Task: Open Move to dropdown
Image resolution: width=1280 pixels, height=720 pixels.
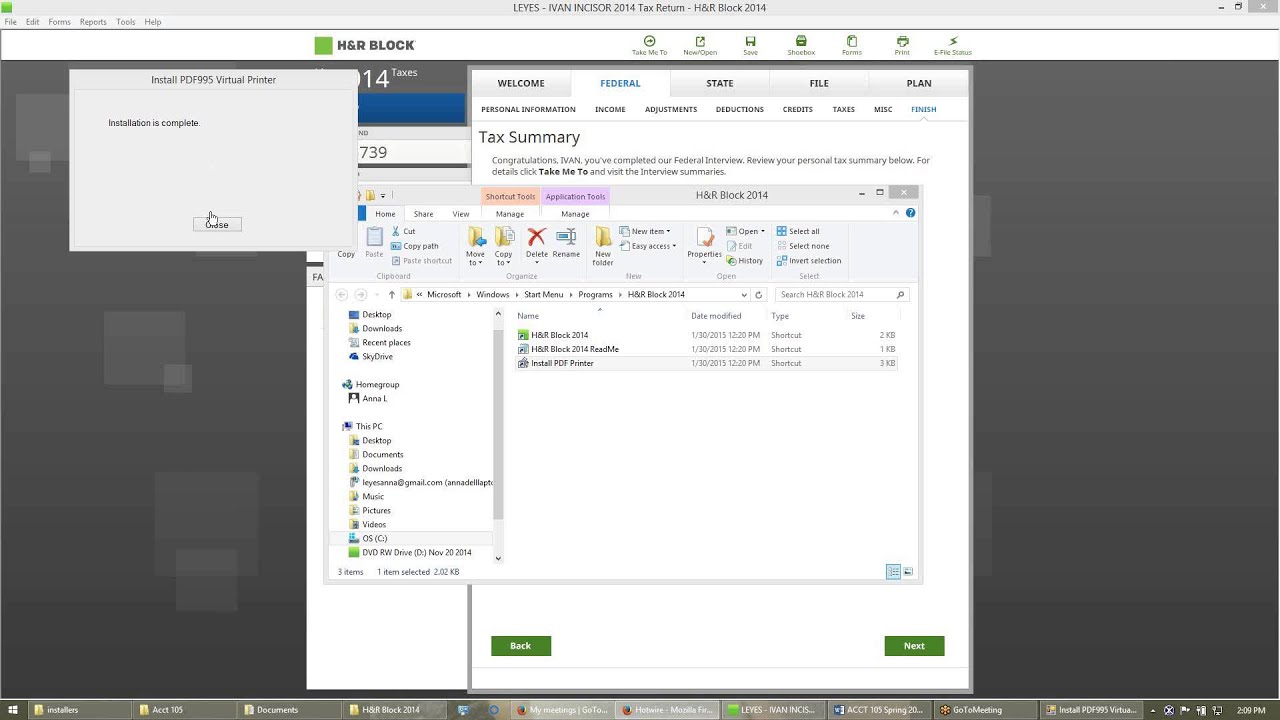Action: click(x=476, y=246)
